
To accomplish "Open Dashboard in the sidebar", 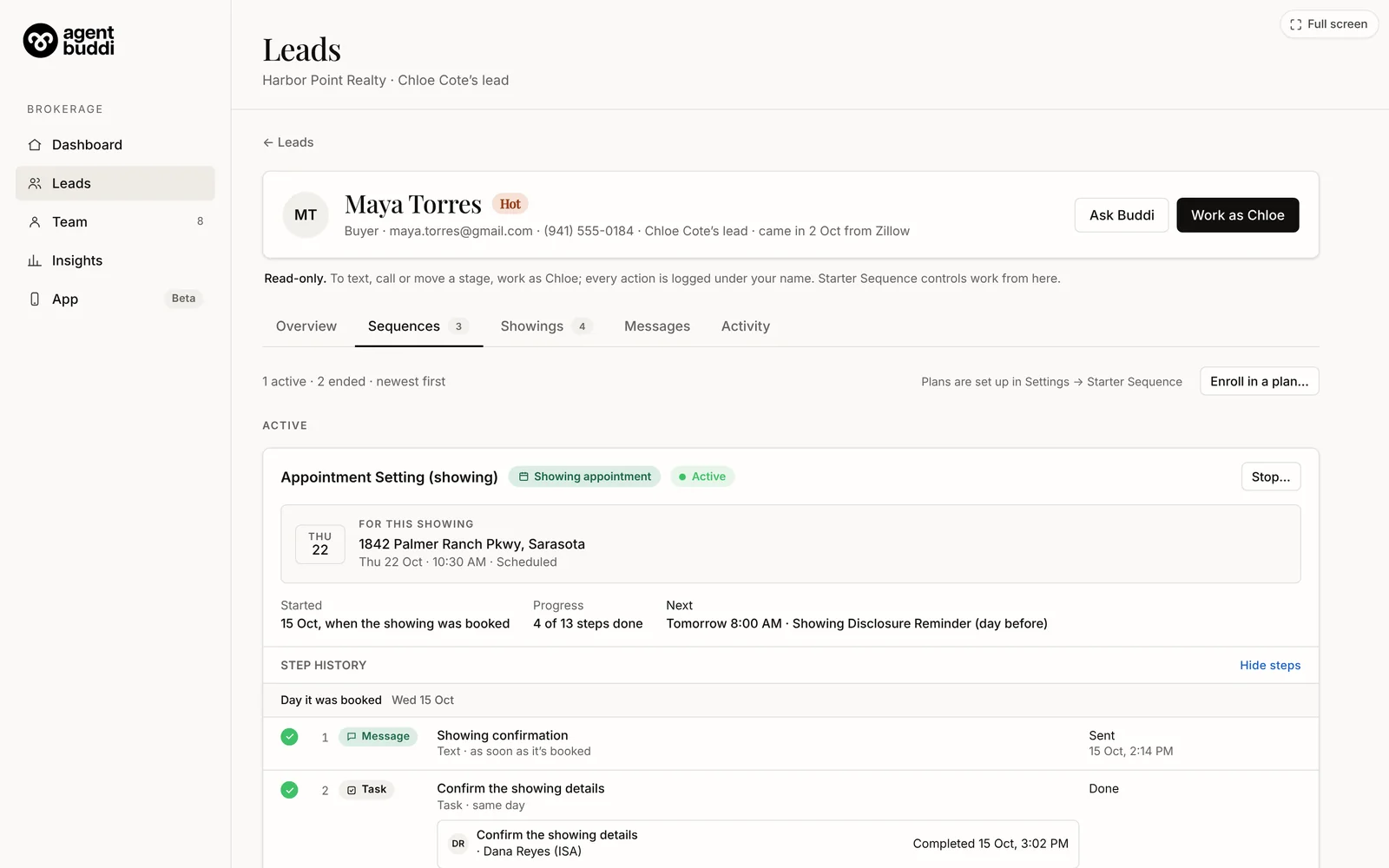I will 115,145.
